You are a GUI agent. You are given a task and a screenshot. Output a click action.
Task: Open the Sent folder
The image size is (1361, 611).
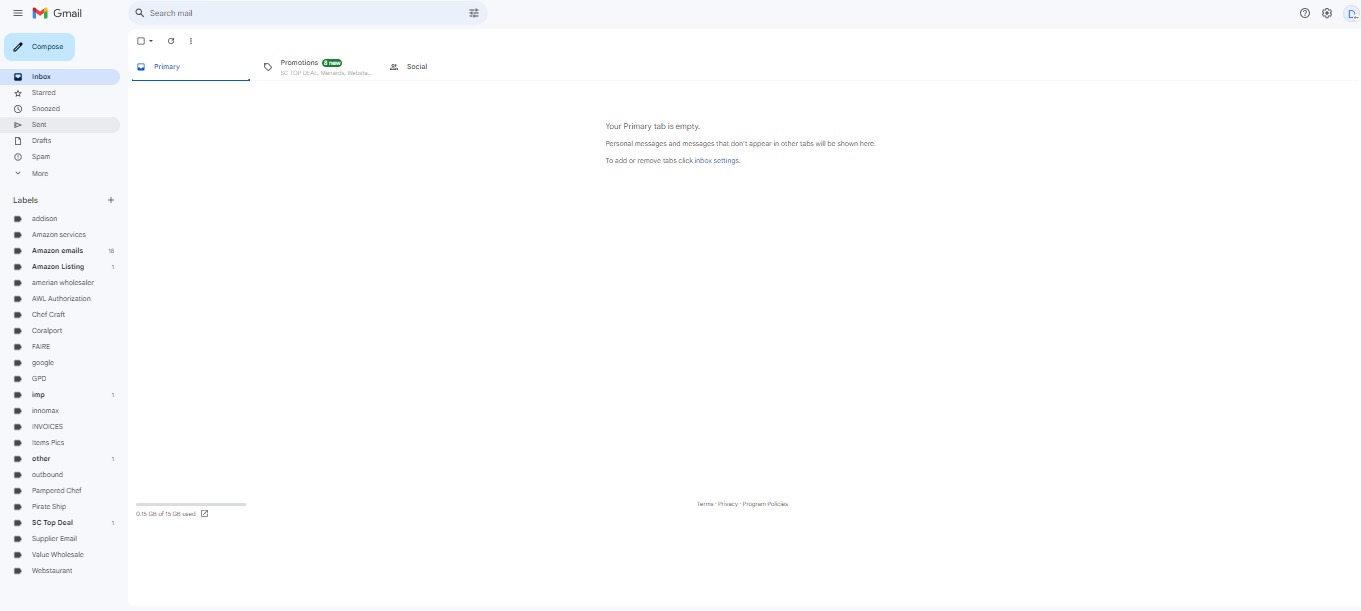click(60, 125)
